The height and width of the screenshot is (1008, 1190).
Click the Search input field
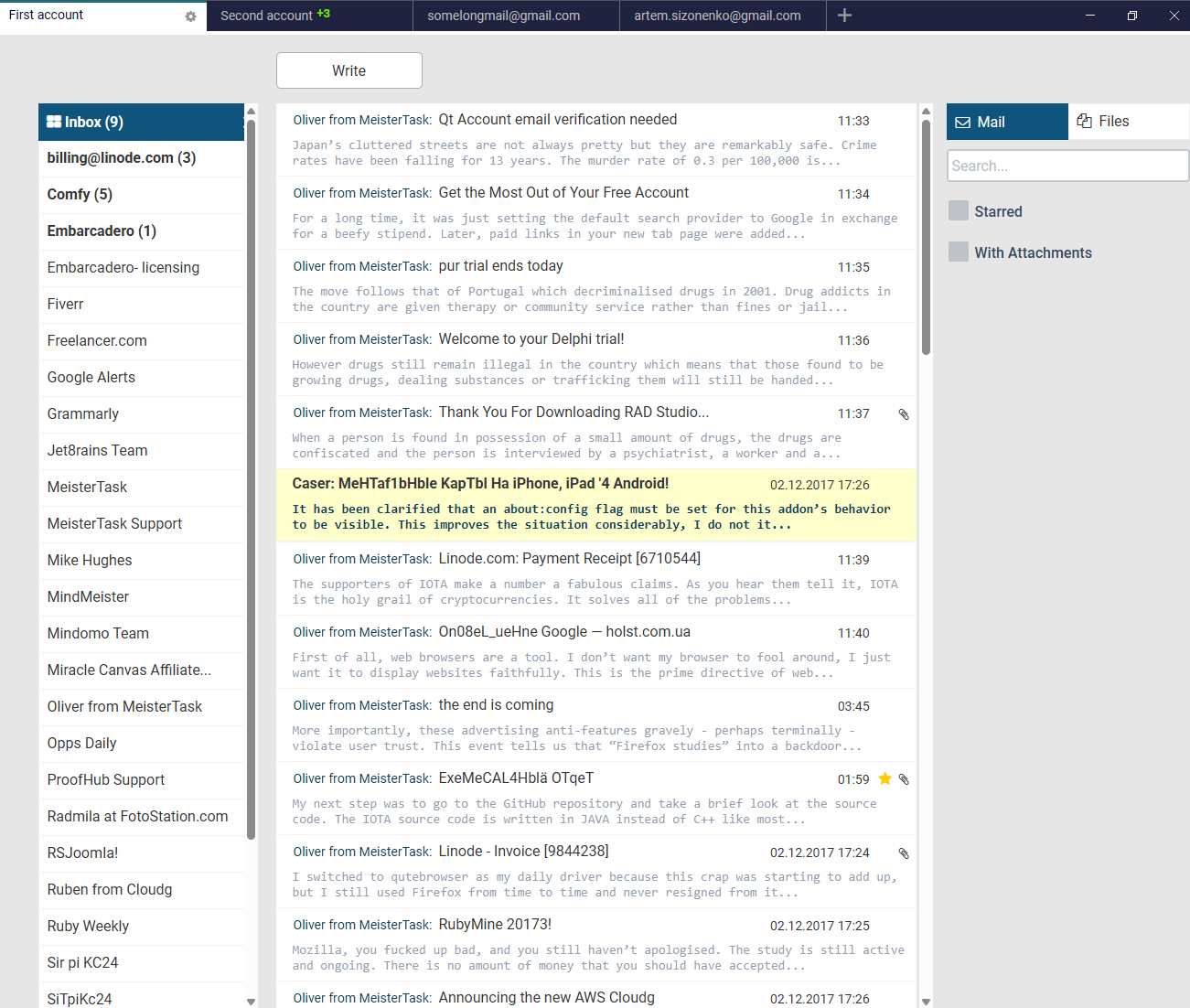(x=1067, y=166)
